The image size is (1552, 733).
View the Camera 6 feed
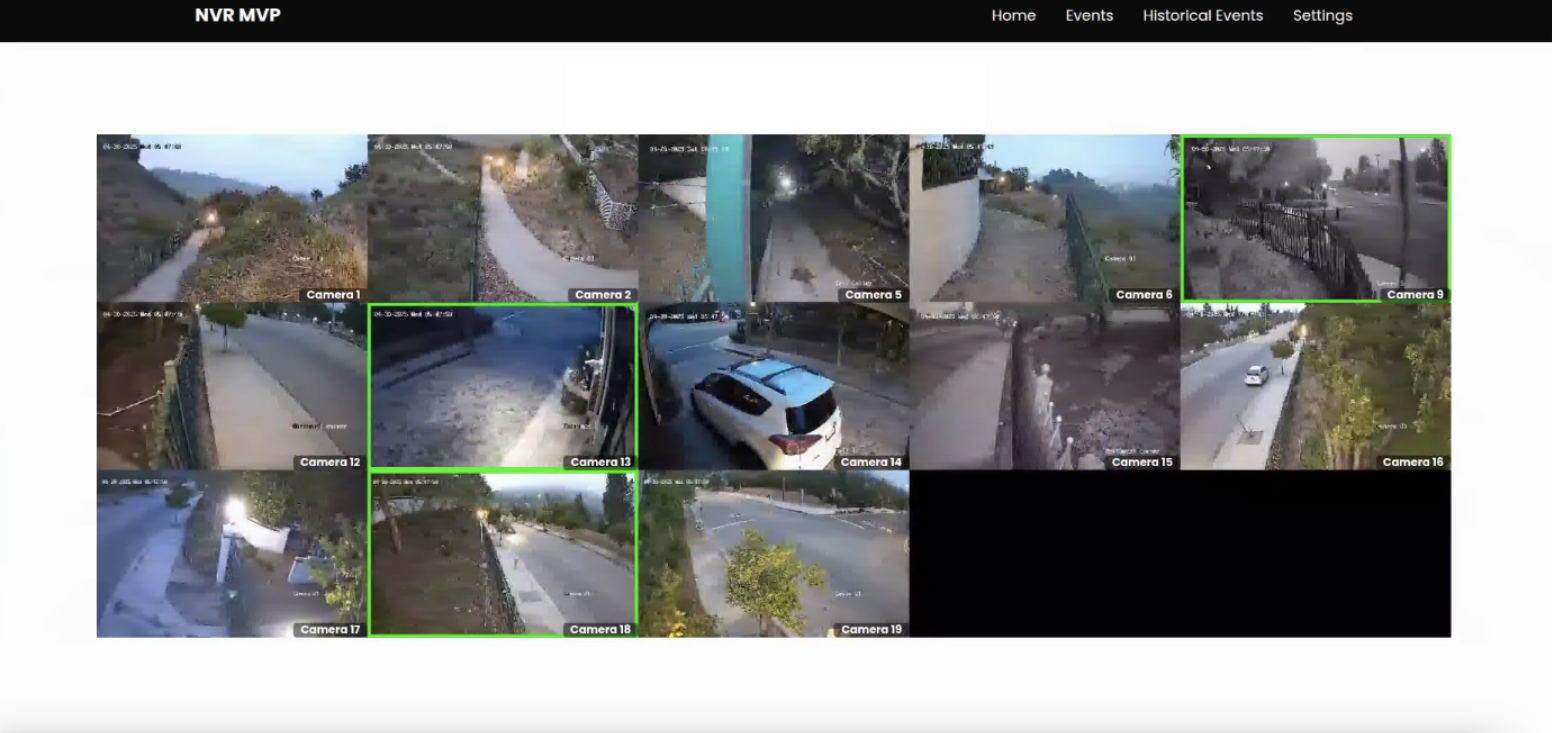pos(1045,218)
